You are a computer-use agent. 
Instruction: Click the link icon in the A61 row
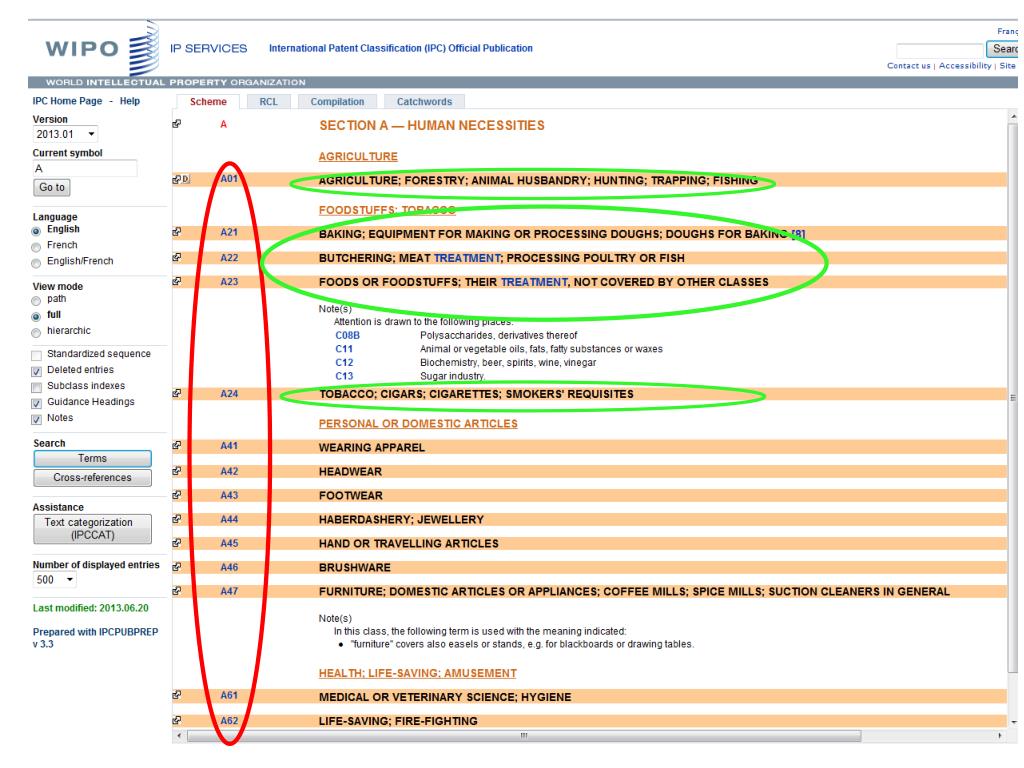pyautogui.click(x=176, y=696)
